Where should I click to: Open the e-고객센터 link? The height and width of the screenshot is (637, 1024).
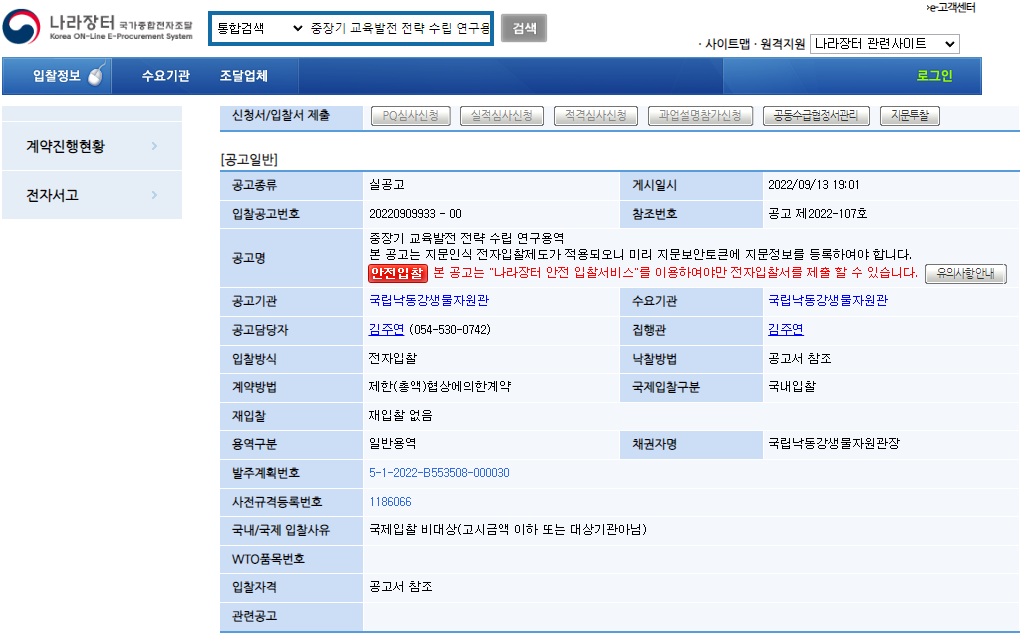(950, 8)
